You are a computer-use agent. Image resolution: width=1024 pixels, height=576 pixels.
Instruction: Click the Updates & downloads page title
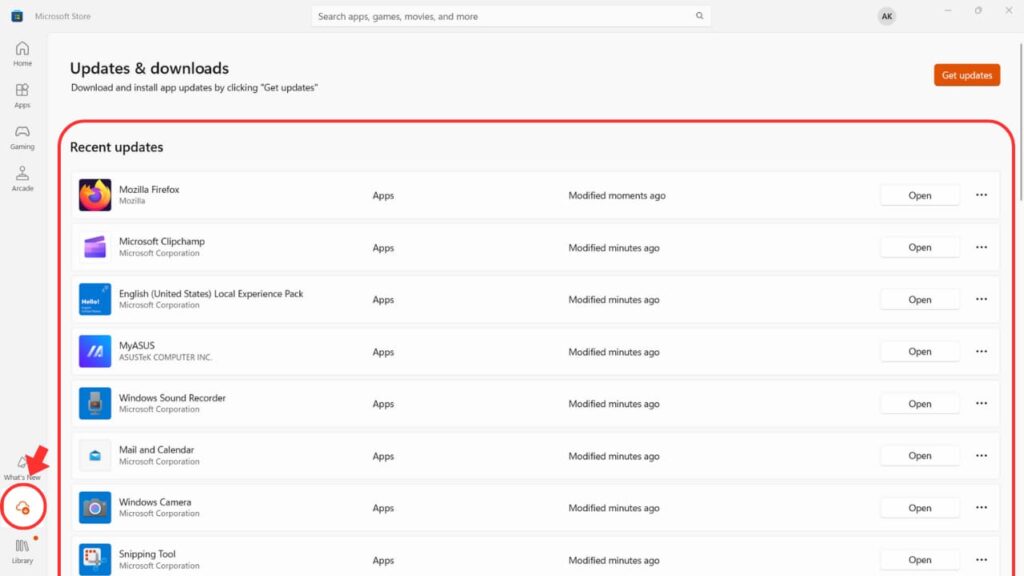point(150,68)
